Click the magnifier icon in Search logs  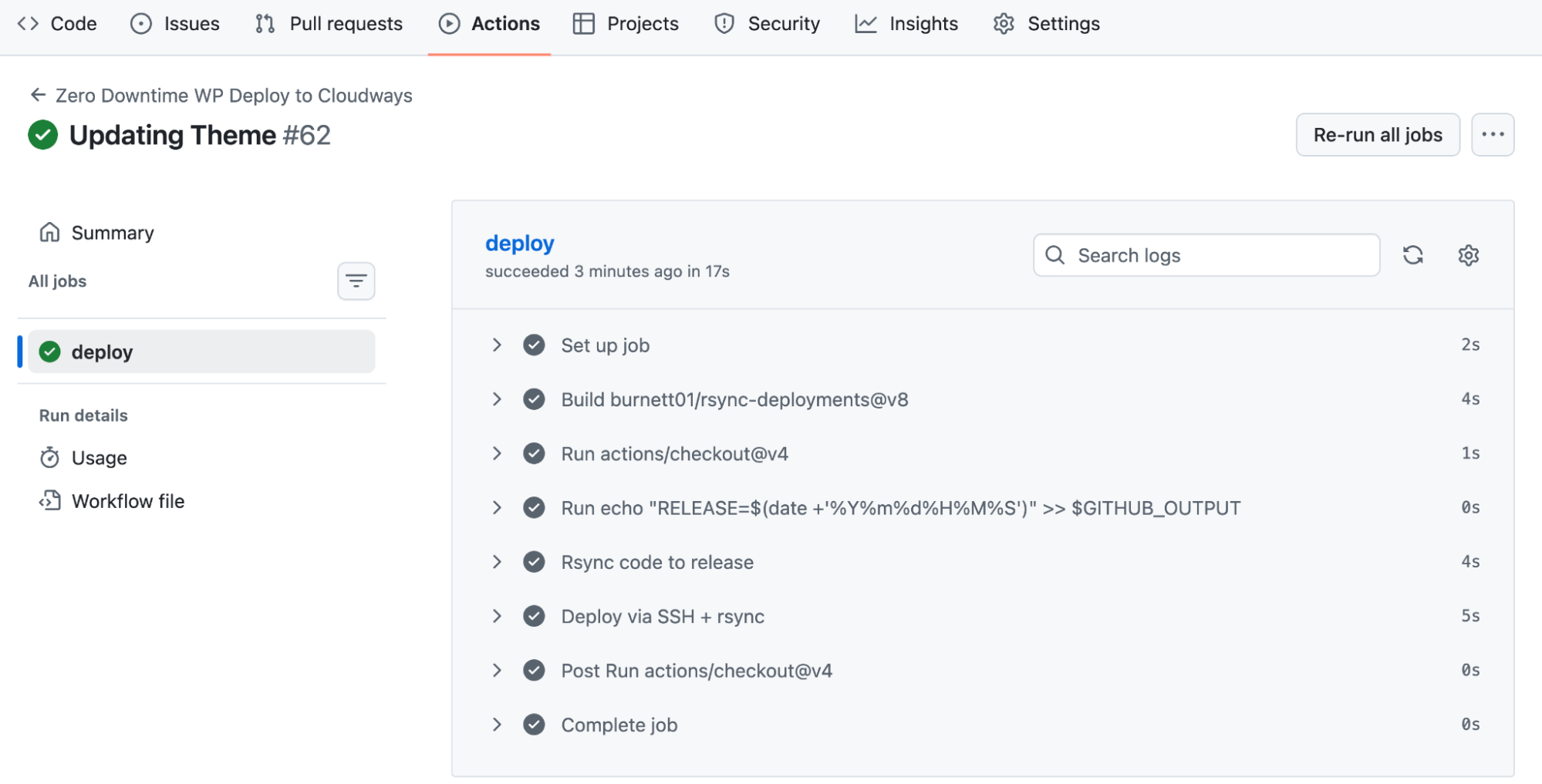(x=1054, y=255)
